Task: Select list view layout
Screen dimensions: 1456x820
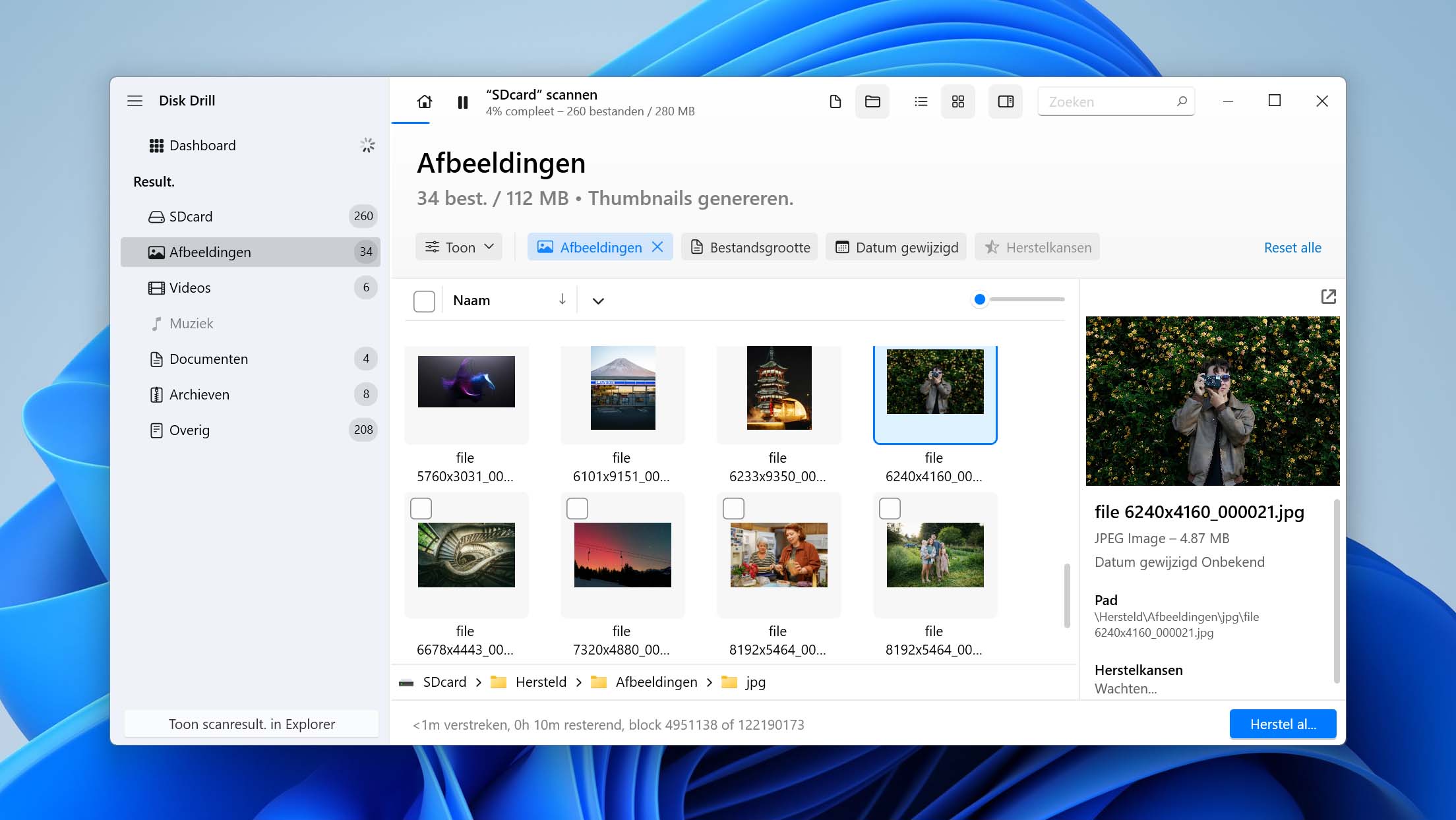Action: (x=921, y=102)
